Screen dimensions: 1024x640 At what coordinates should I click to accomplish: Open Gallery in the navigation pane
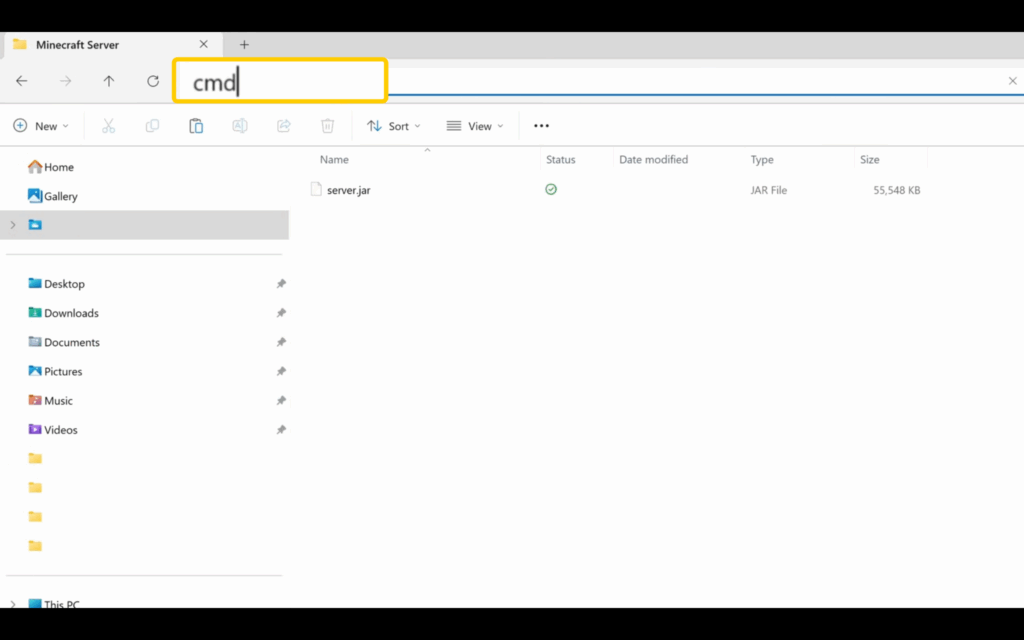point(53,196)
